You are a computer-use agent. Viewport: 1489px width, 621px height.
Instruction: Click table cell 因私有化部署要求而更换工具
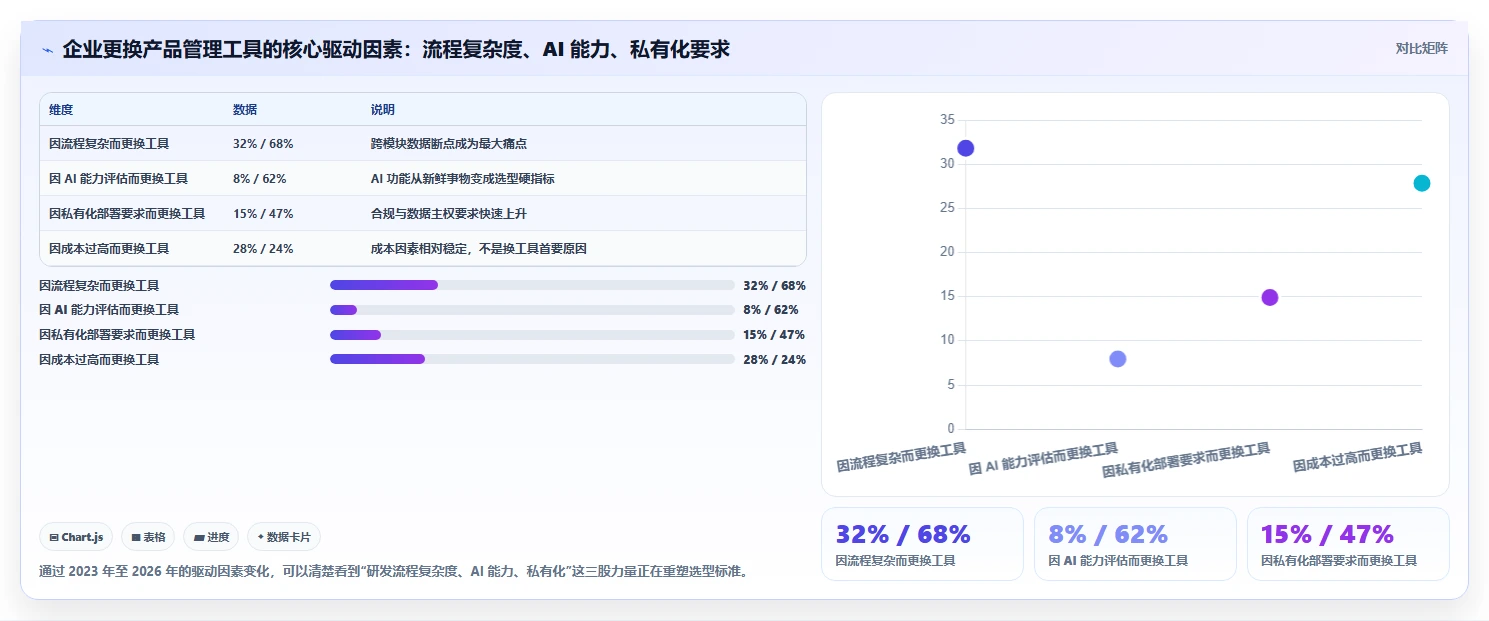tap(127, 214)
